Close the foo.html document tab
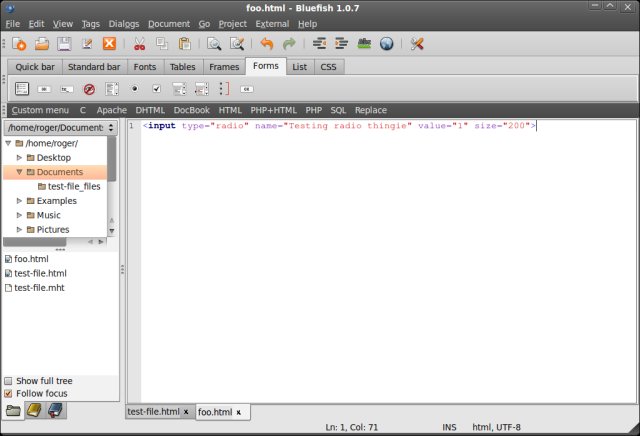Viewport: 640px width, 436px height. pos(238,412)
